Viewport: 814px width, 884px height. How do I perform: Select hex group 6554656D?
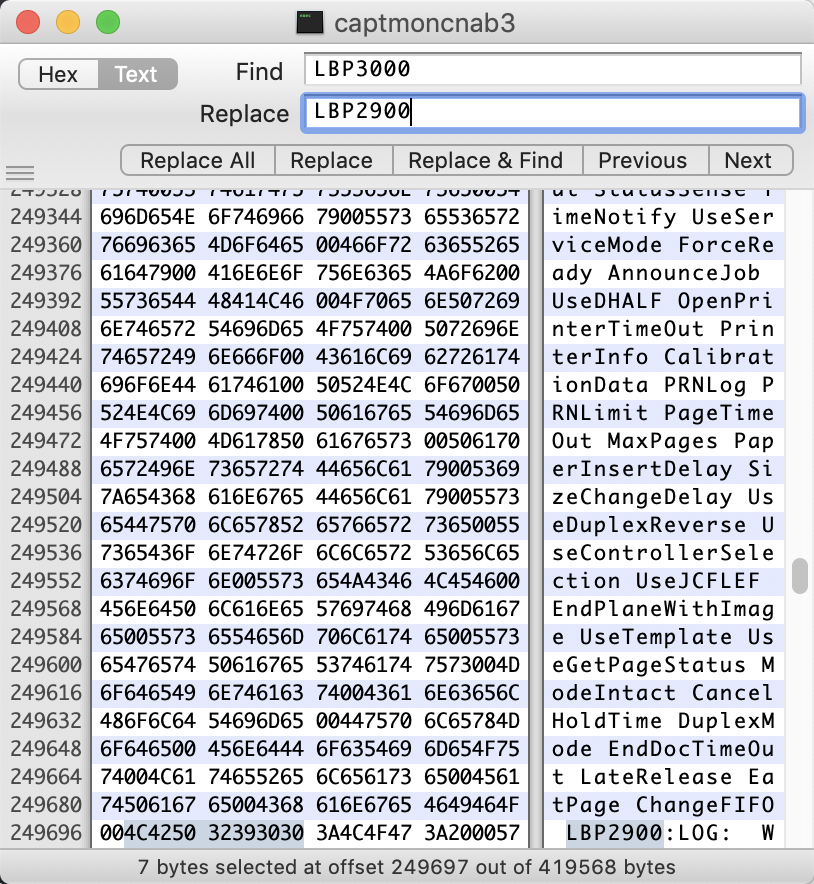256,637
